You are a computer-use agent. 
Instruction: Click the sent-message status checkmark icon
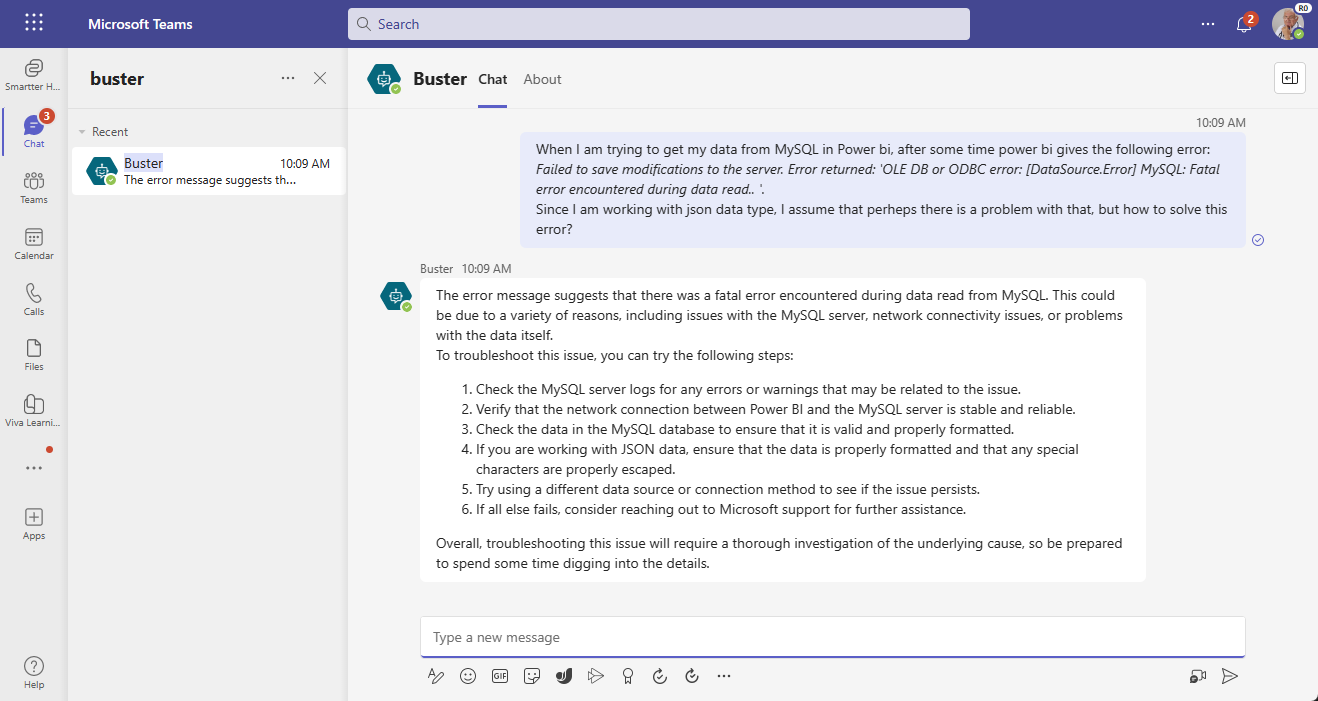pyautogui.click(x=1258, y=239)
